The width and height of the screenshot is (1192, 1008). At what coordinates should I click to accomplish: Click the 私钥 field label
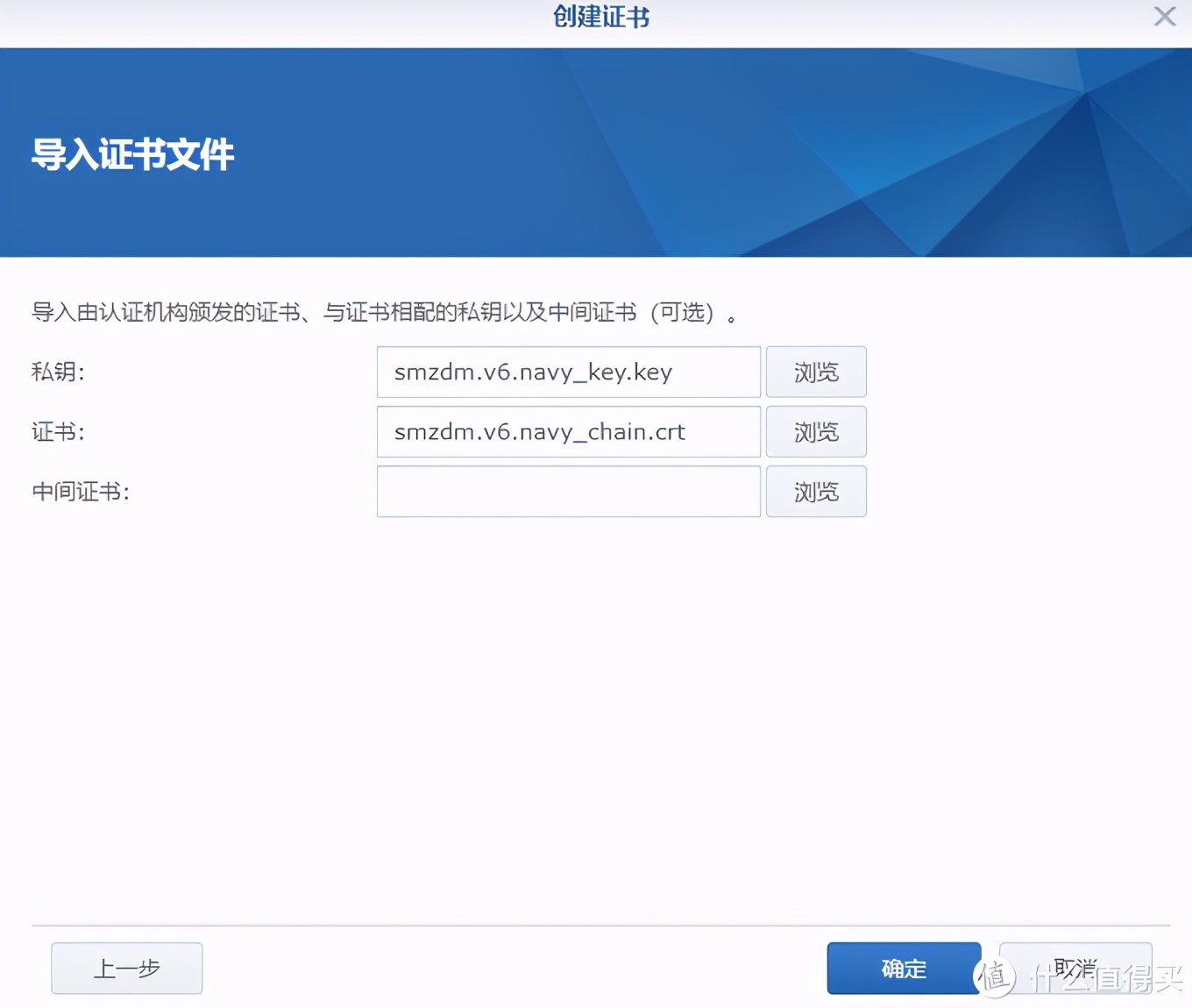[55, 372]
